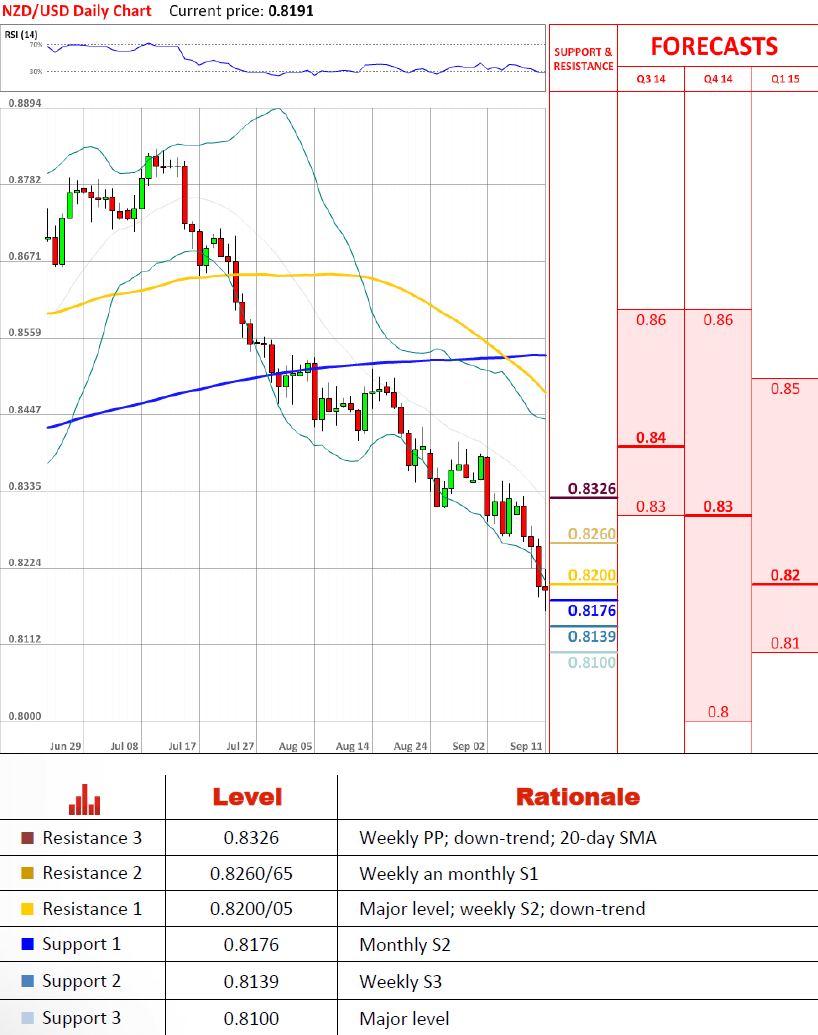This screenshot has width=818, height=1035.
Task: Click the 'Aug 24' date axis label
Action: pos(410,746)
